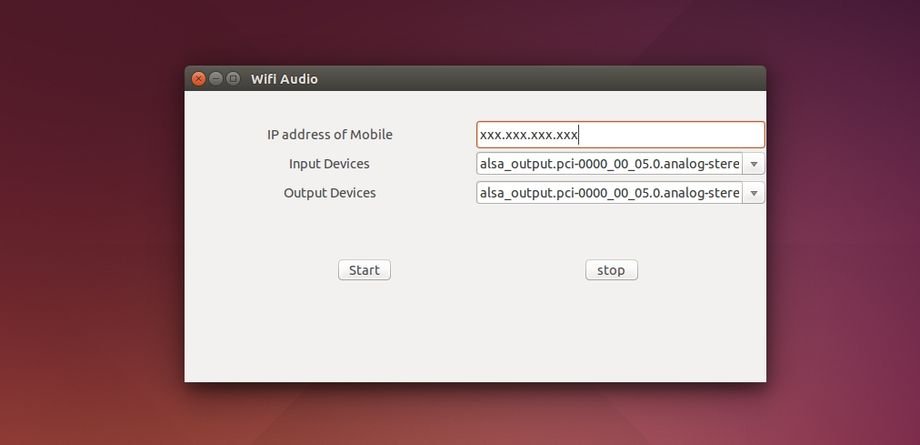Viewport: 920px width, 445px height.
Task: Click blank space between Start and stop
Action: click(x=487, y=270)
